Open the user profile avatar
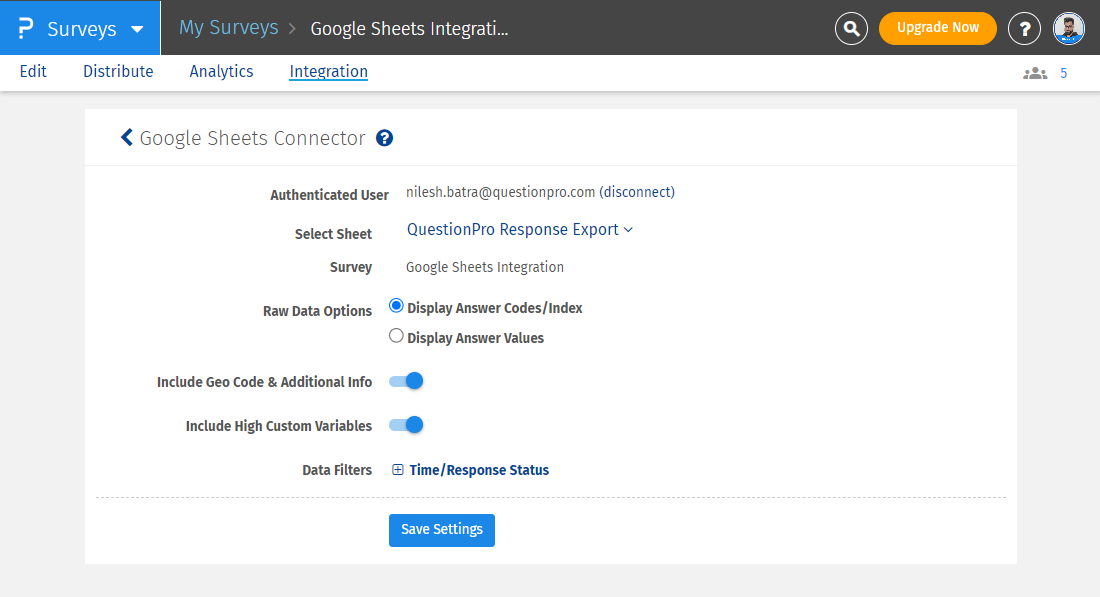Viewport: 1100px width, 597px height. (1069, 29)
